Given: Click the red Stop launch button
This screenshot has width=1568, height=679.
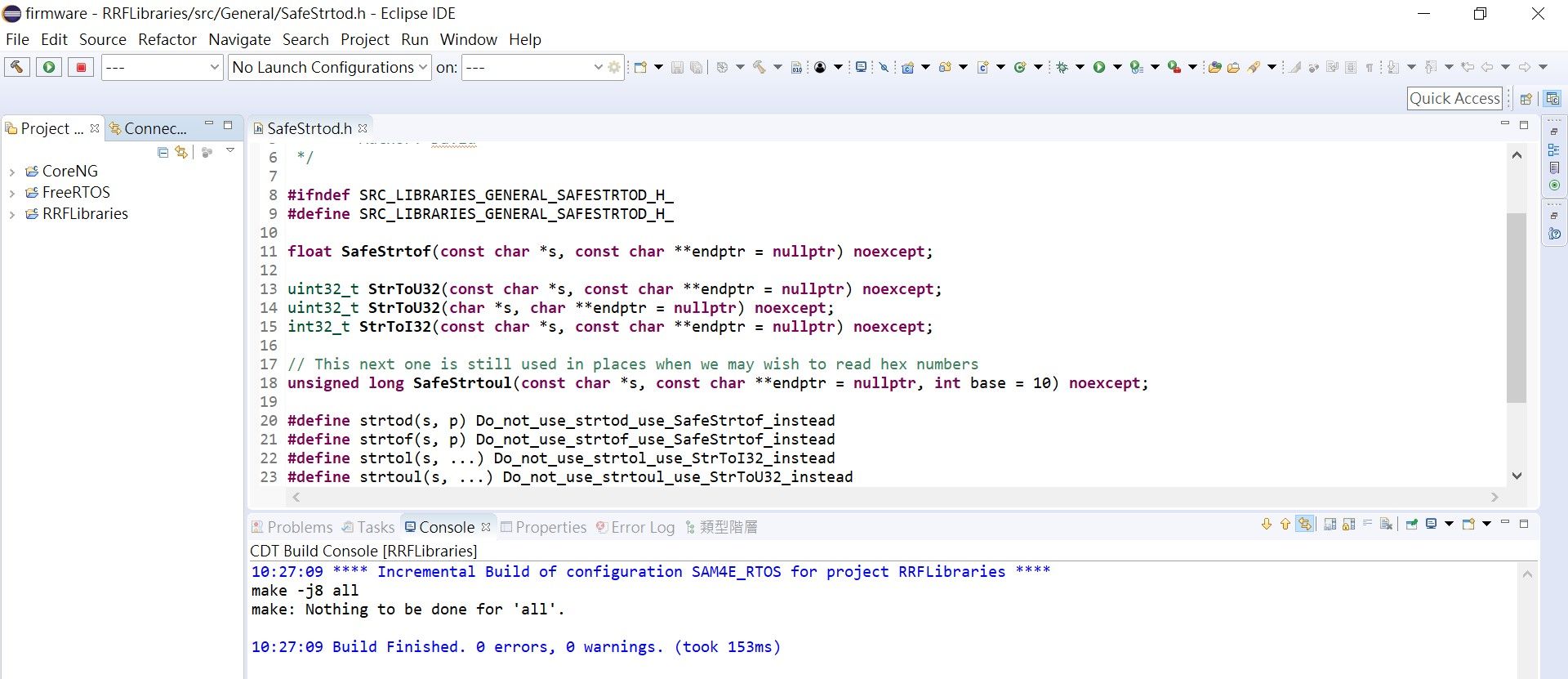Looking at the screenshot, I should [81, 67].
